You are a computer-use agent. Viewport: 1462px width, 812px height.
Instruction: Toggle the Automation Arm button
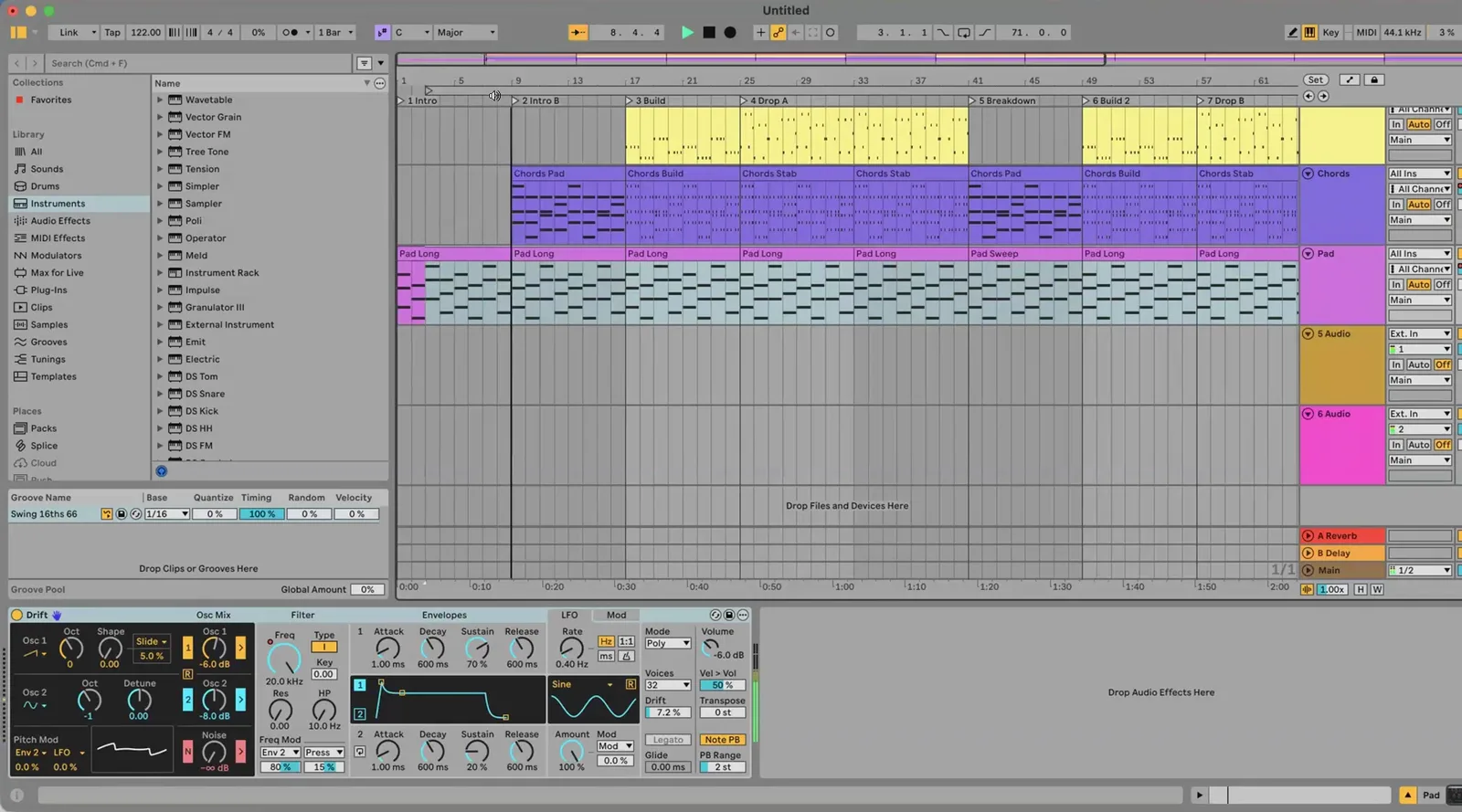tap(778, 32)
